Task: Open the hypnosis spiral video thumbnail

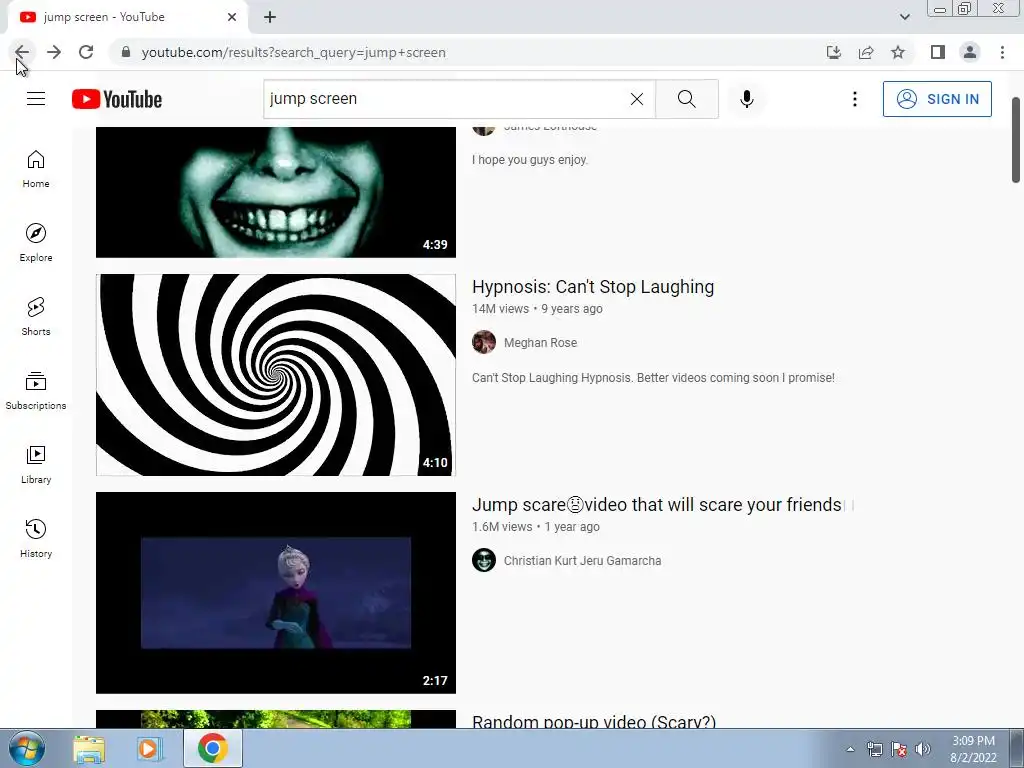Action: click(x=276, y=375)
